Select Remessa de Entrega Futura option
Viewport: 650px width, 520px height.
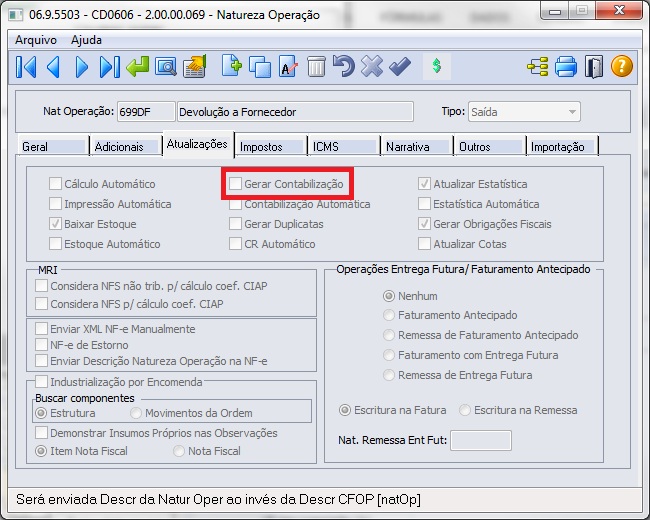[x=389, y=375]
